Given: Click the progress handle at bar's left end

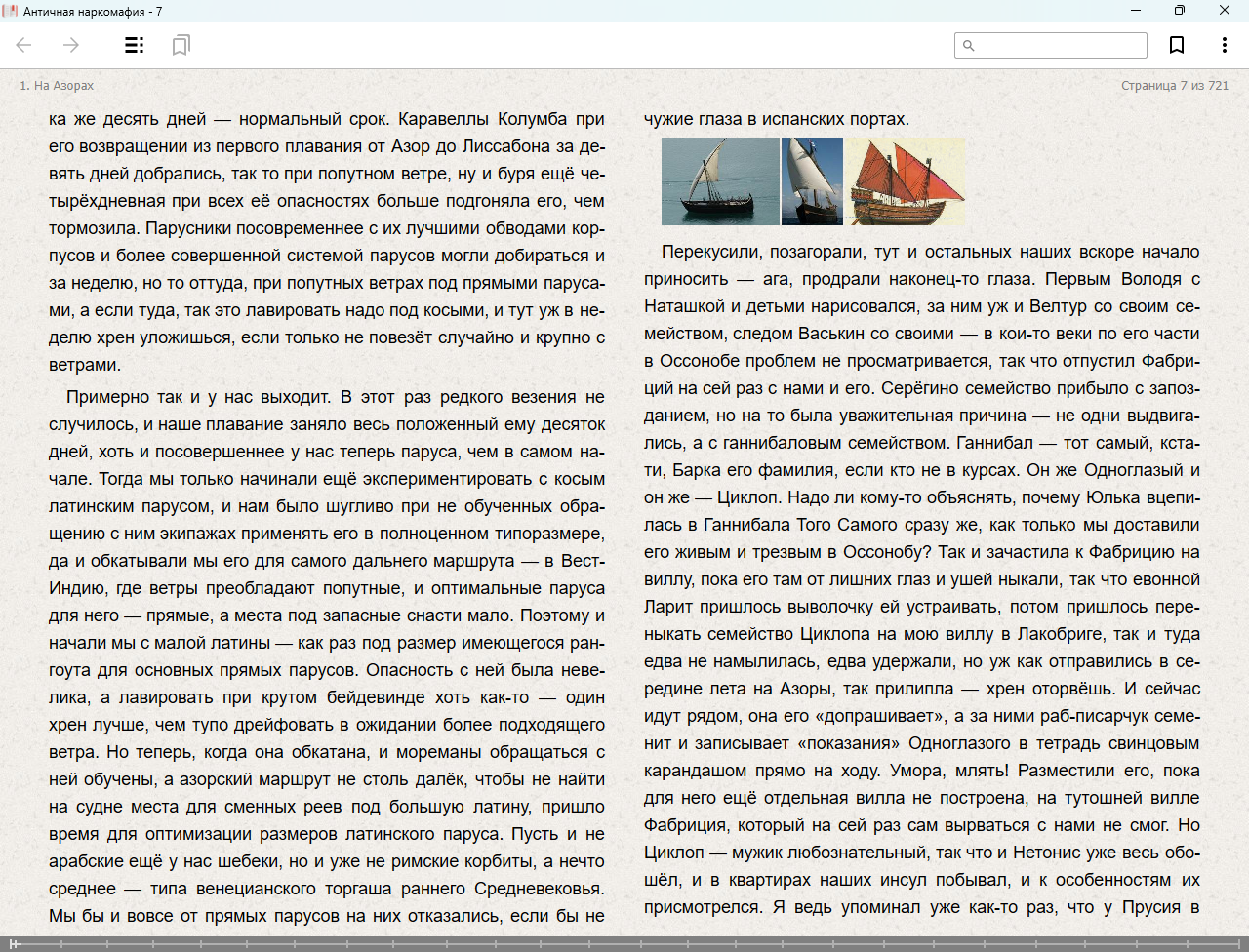Looking at the screenshot, I should click(x=14, y=943).
